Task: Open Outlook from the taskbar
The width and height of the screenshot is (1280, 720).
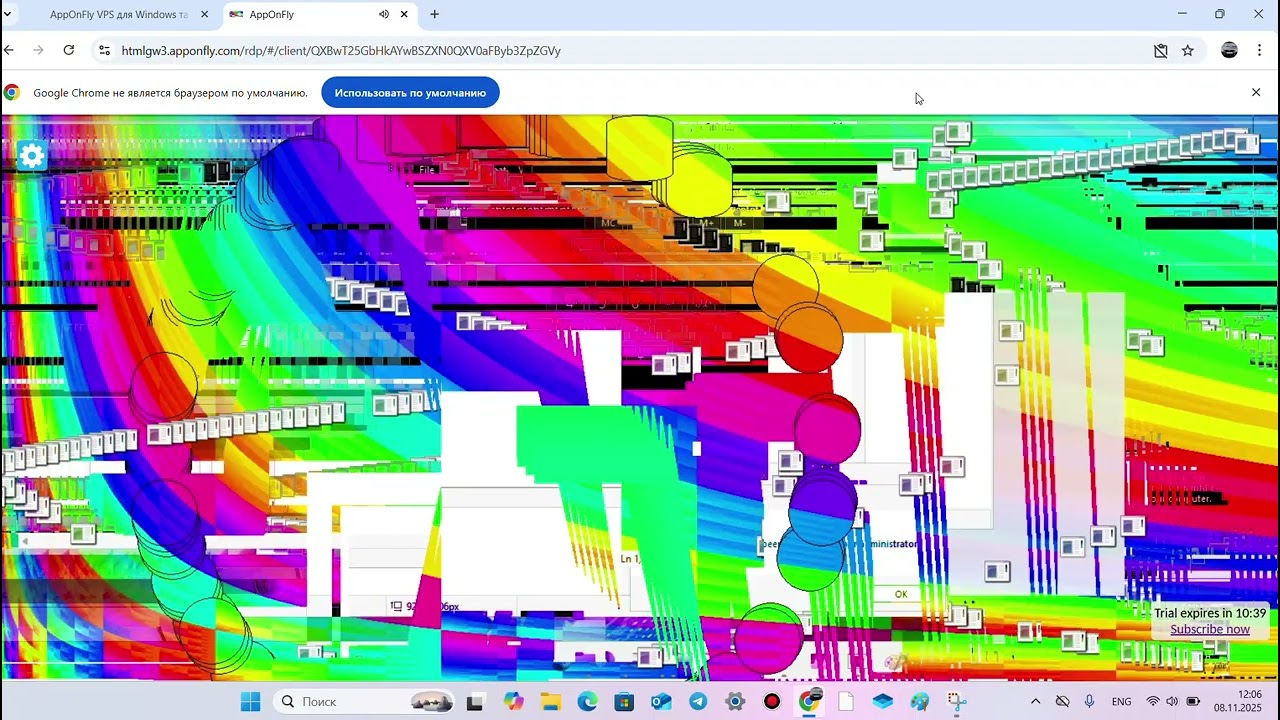Action: (x=661, y=702)
